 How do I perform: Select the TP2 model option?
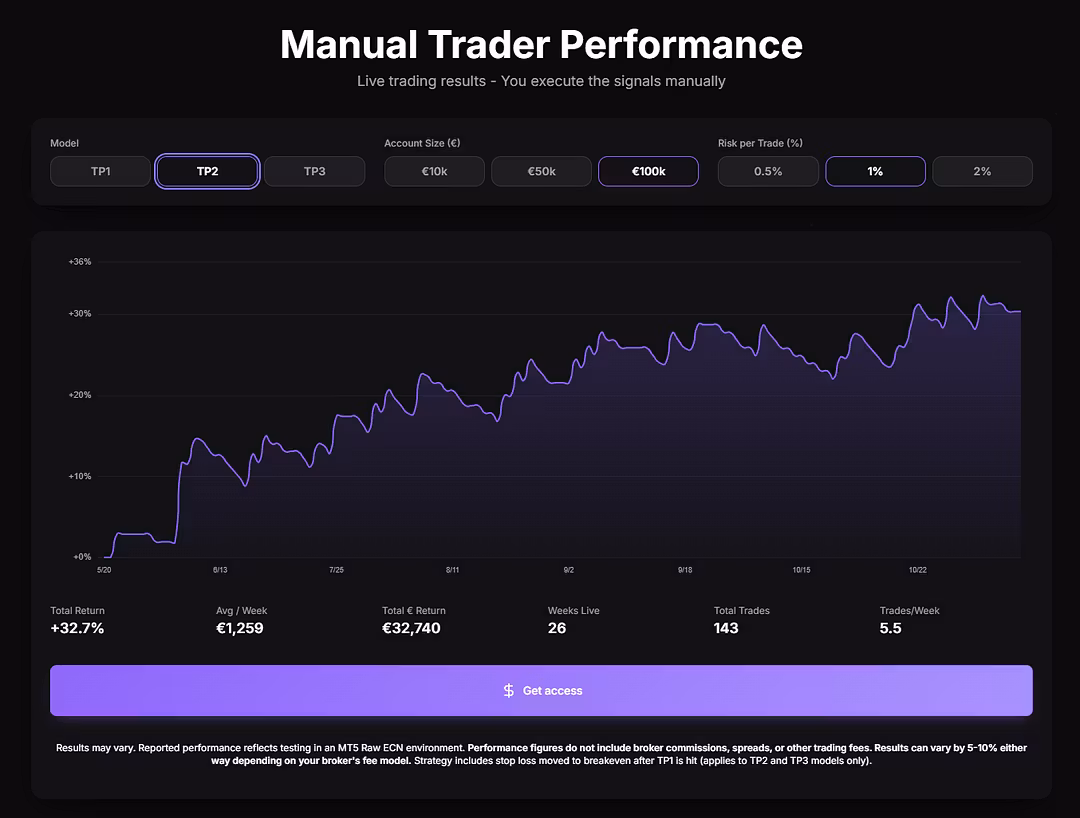[x=207, y=171]
